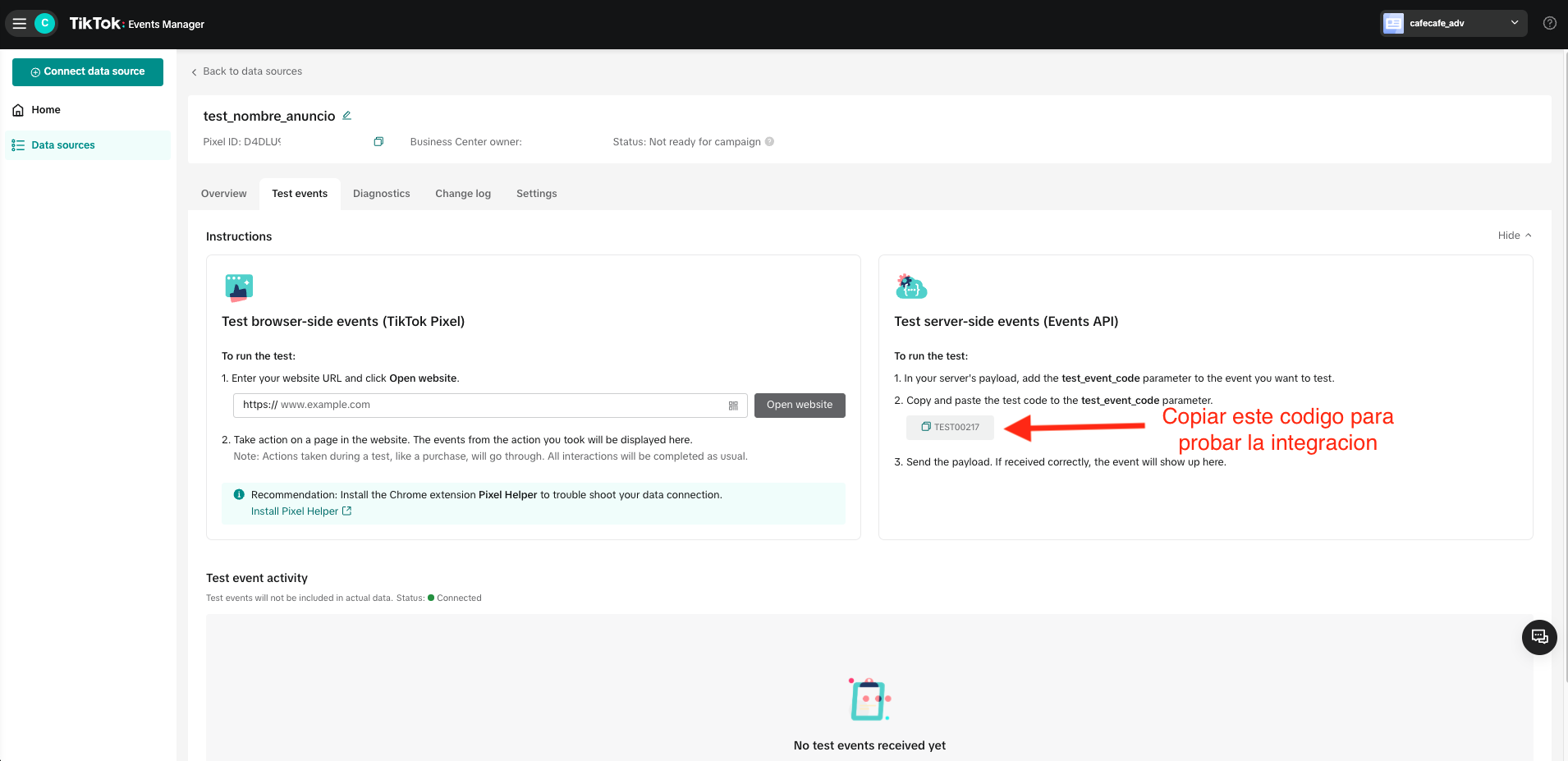This screenshot has height=761, width=1568.
Task: Show info about Not ready for campaign status
Action: click(x=769, y=142)
